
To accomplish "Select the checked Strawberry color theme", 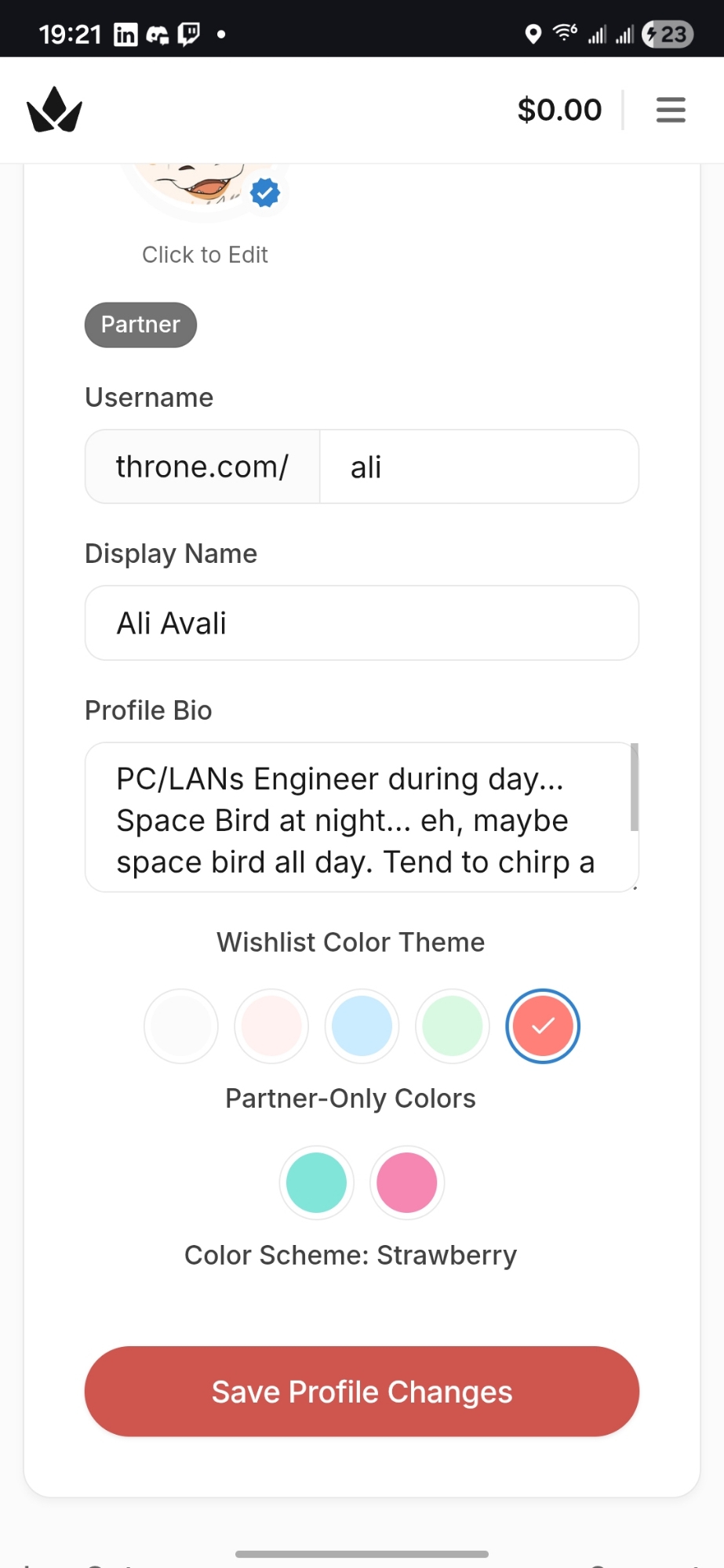I will coord(543,1026).
